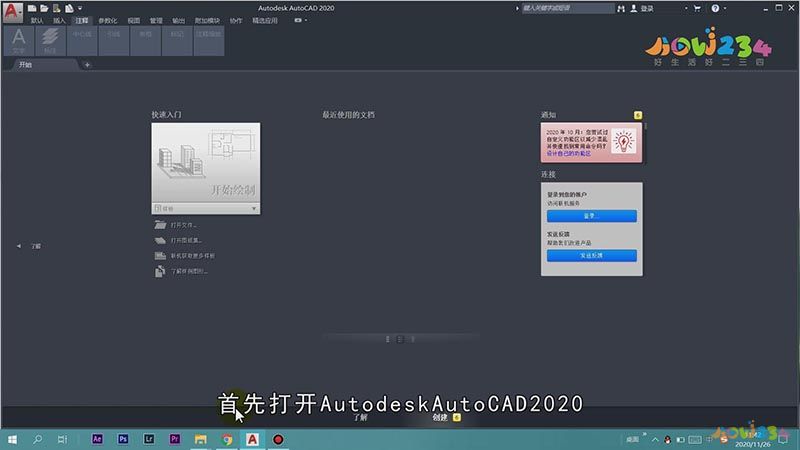
Task: Click the Save icon in quick access toolbar
Action: click(57, 8)
